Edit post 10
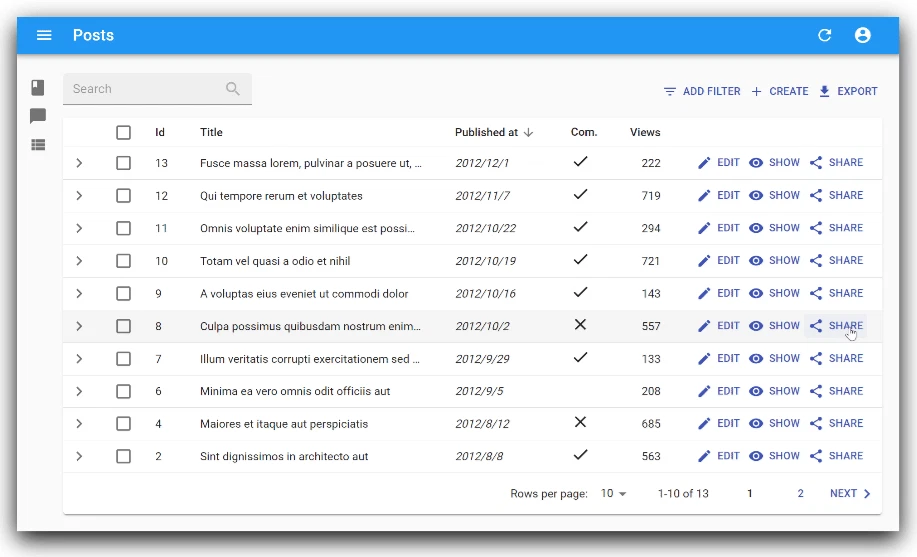The width and height of the screenshot is (917, 557). click(719, 260)
